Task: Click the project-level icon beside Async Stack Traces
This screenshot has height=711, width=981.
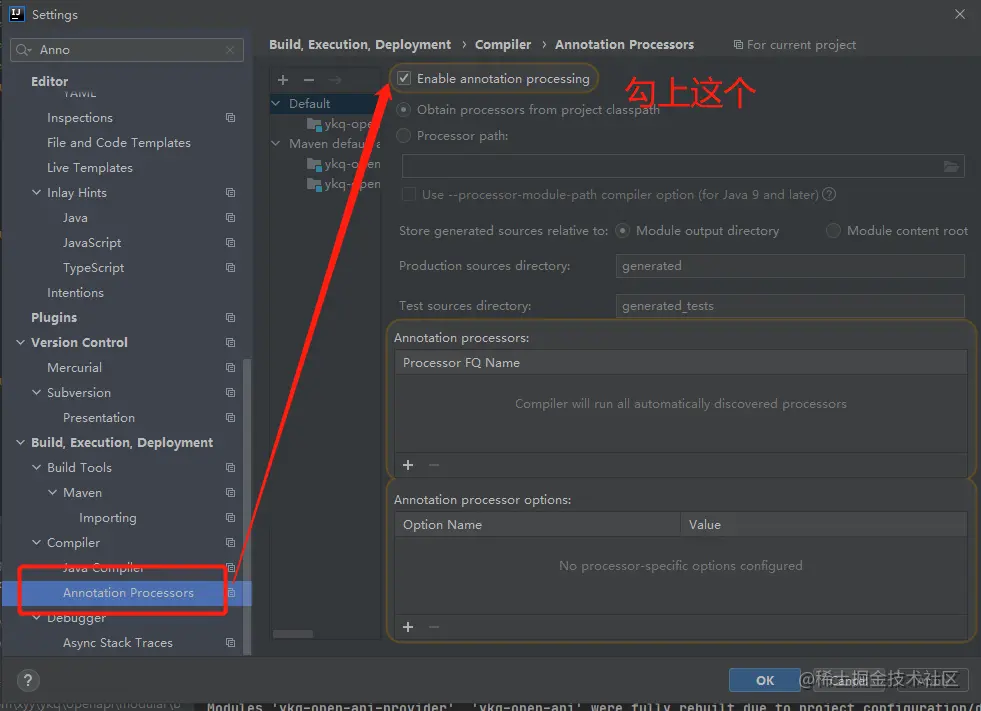Action: click(x=230, y=643)
